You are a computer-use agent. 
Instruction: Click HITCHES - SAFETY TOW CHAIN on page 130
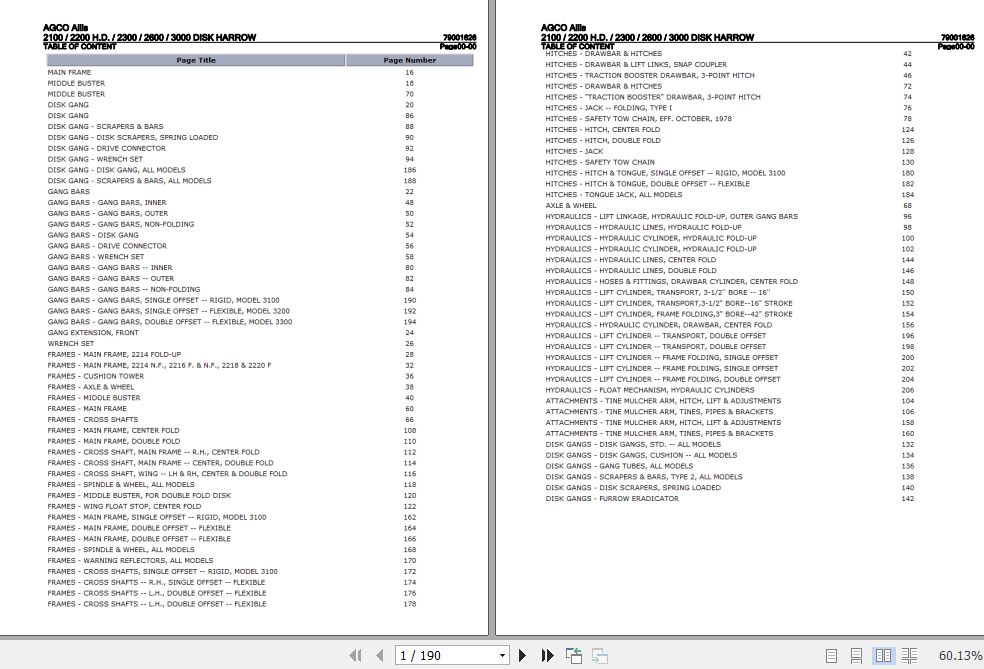click(599, 163)
